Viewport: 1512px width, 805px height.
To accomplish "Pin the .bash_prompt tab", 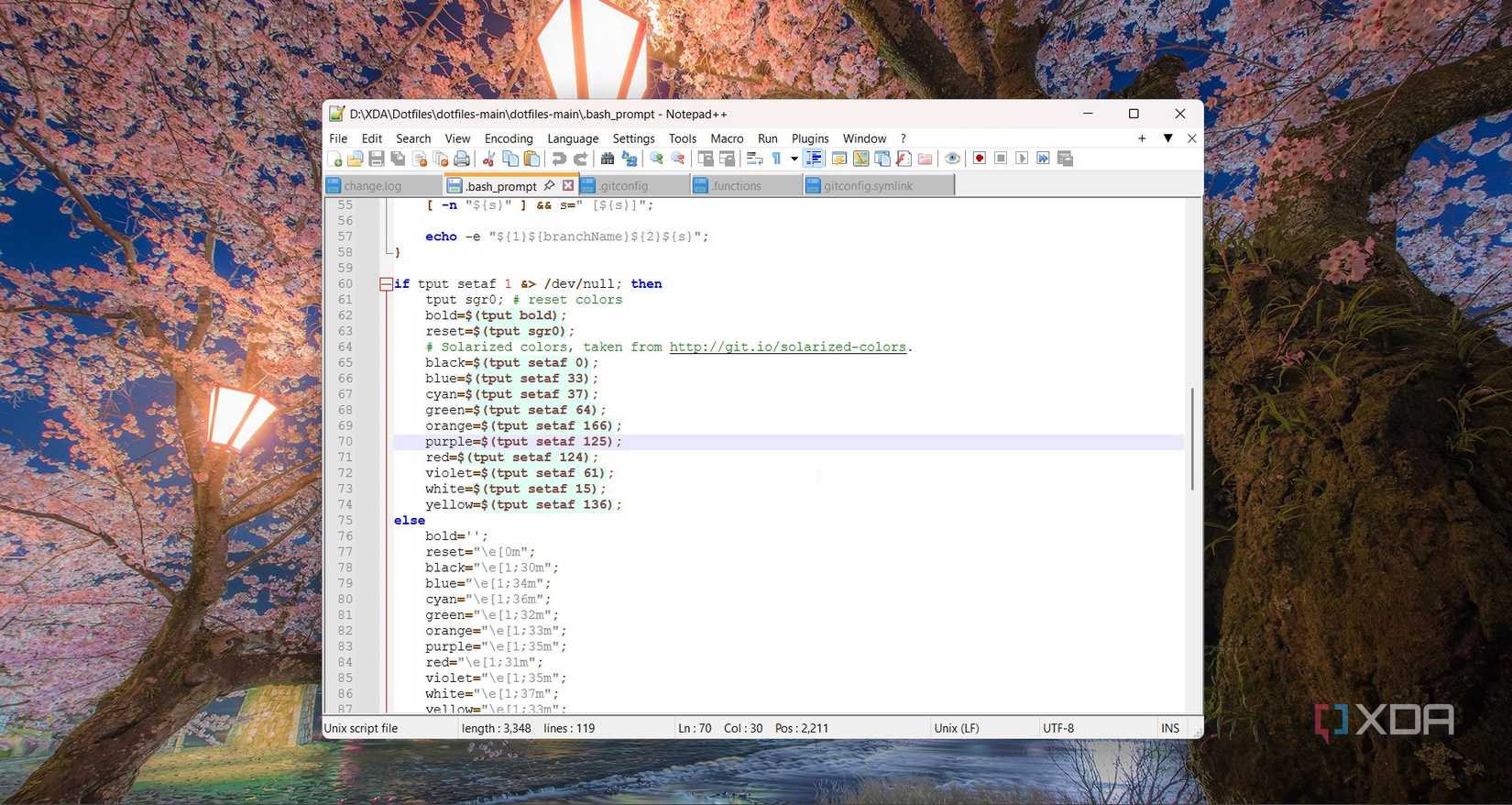I will [x=550, y=185].
